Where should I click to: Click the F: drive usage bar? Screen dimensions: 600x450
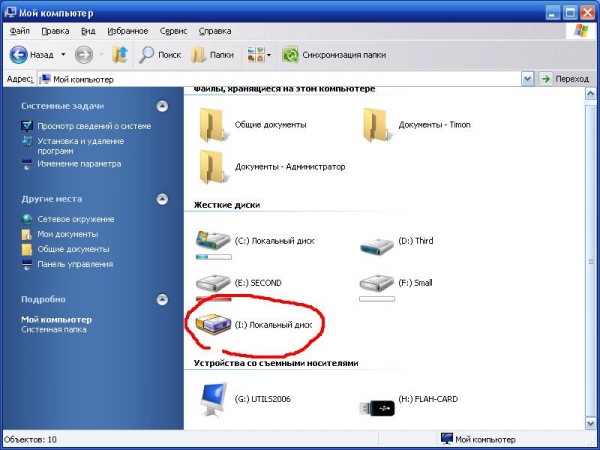coord(377,299)
